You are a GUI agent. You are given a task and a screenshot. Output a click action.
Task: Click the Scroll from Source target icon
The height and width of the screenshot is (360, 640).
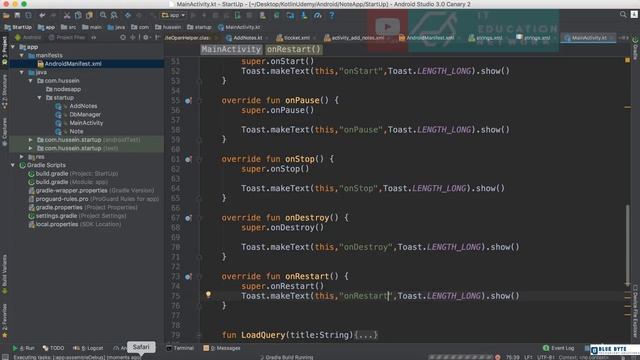(123, 37)
